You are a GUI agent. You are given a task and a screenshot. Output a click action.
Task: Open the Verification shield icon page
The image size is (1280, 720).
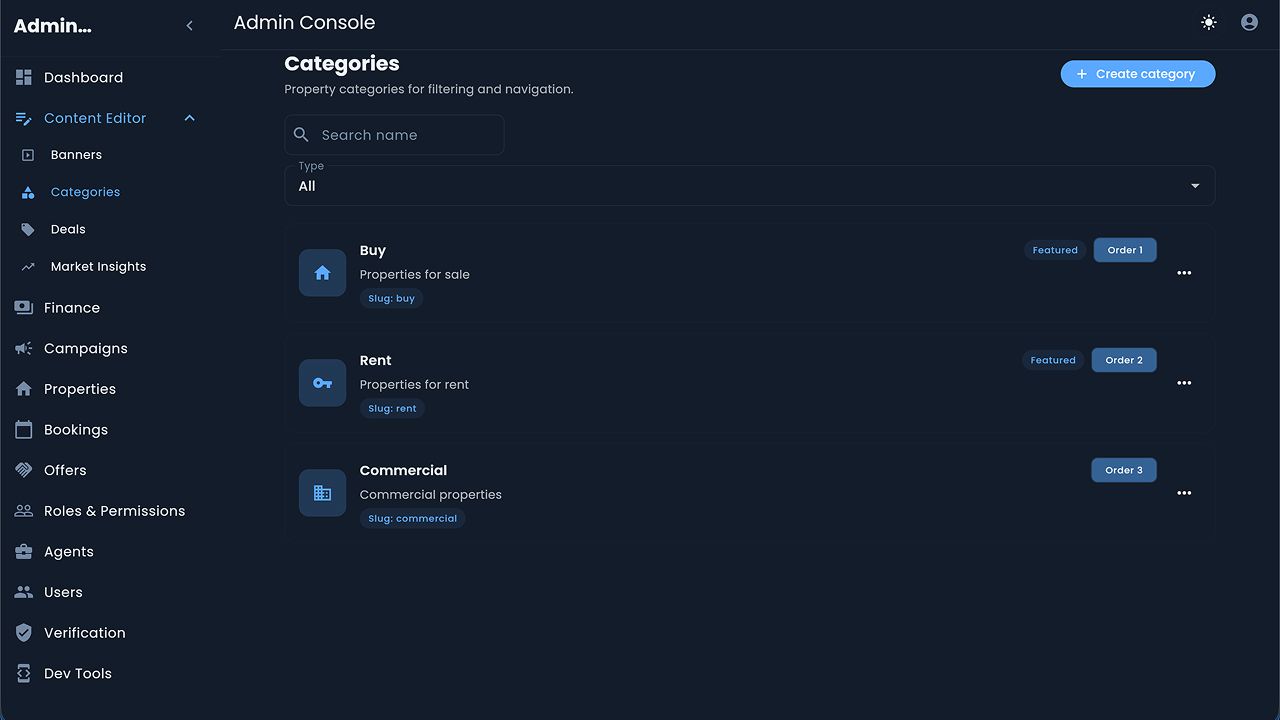[24, 633]
